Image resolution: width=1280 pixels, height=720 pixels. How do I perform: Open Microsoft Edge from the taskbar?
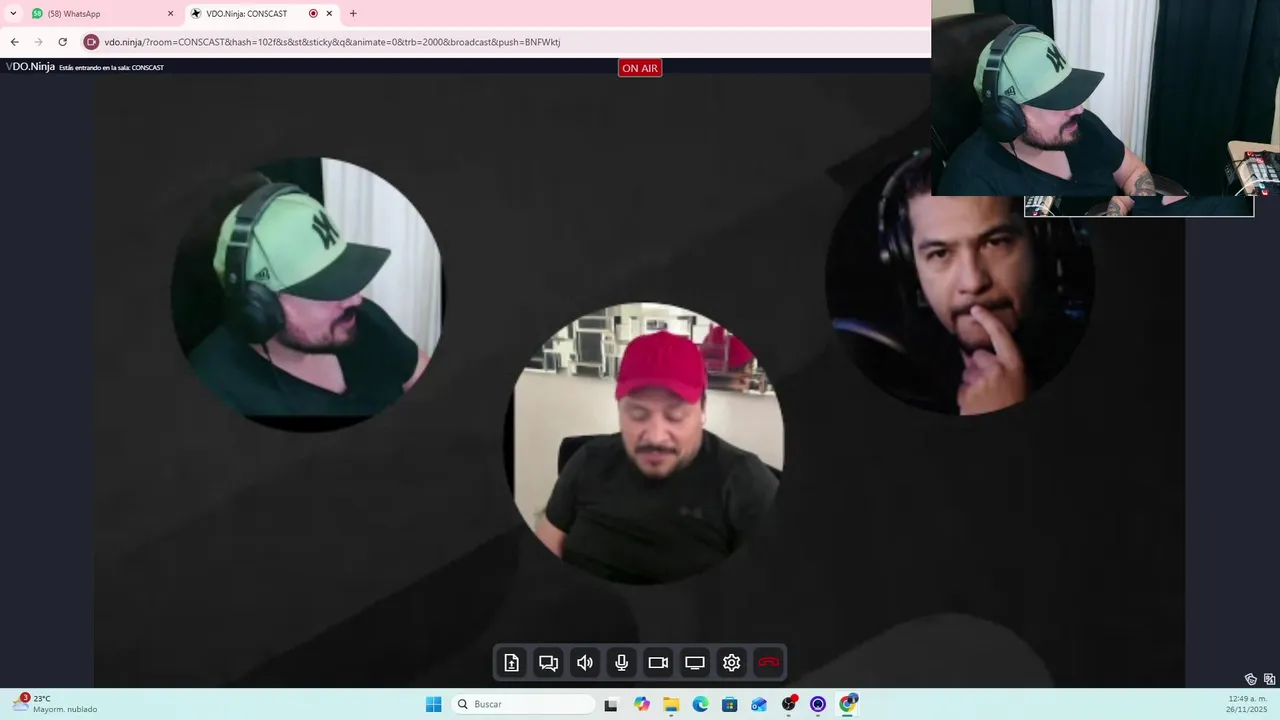701,704
